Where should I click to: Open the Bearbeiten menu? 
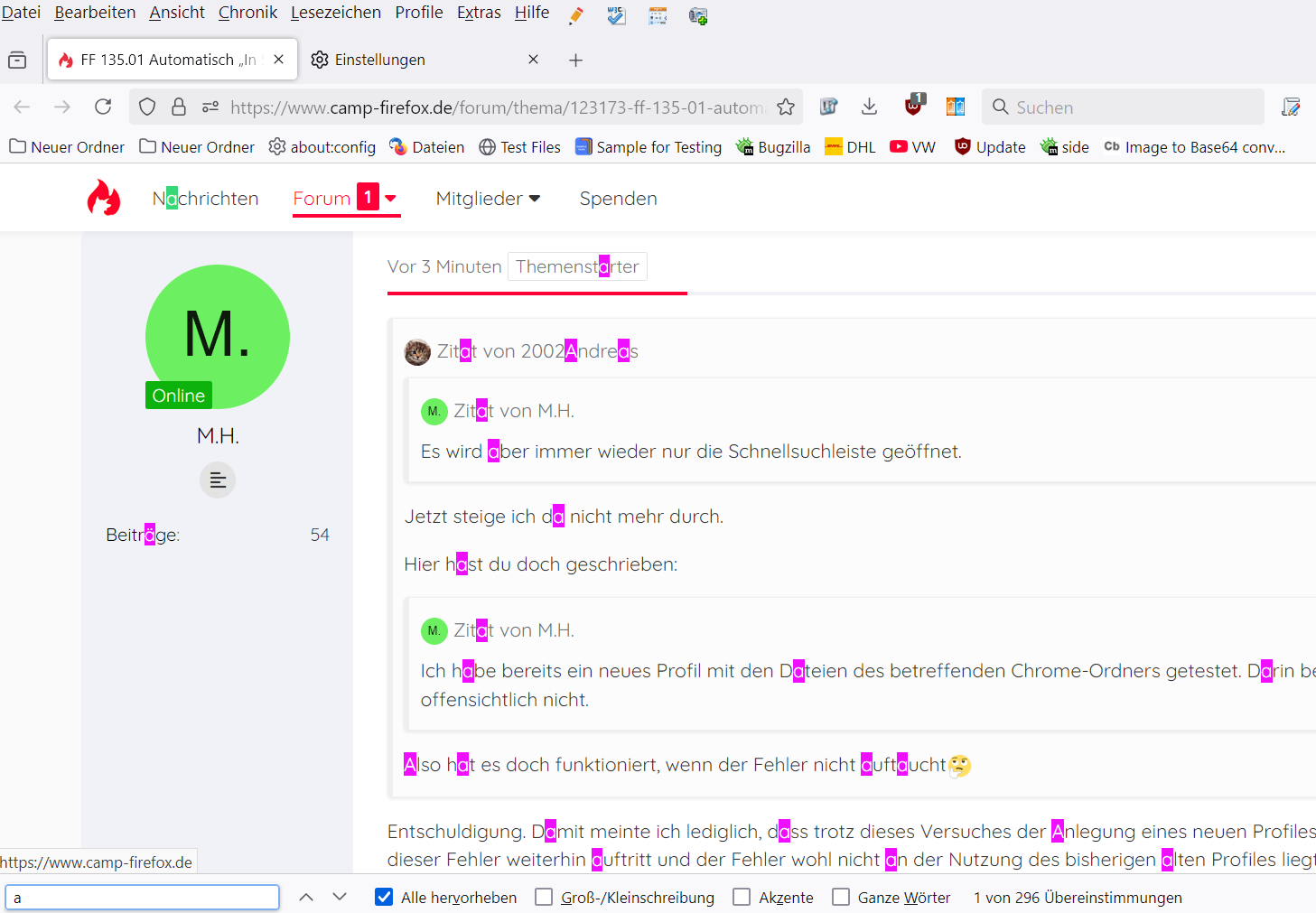[95, 13]
